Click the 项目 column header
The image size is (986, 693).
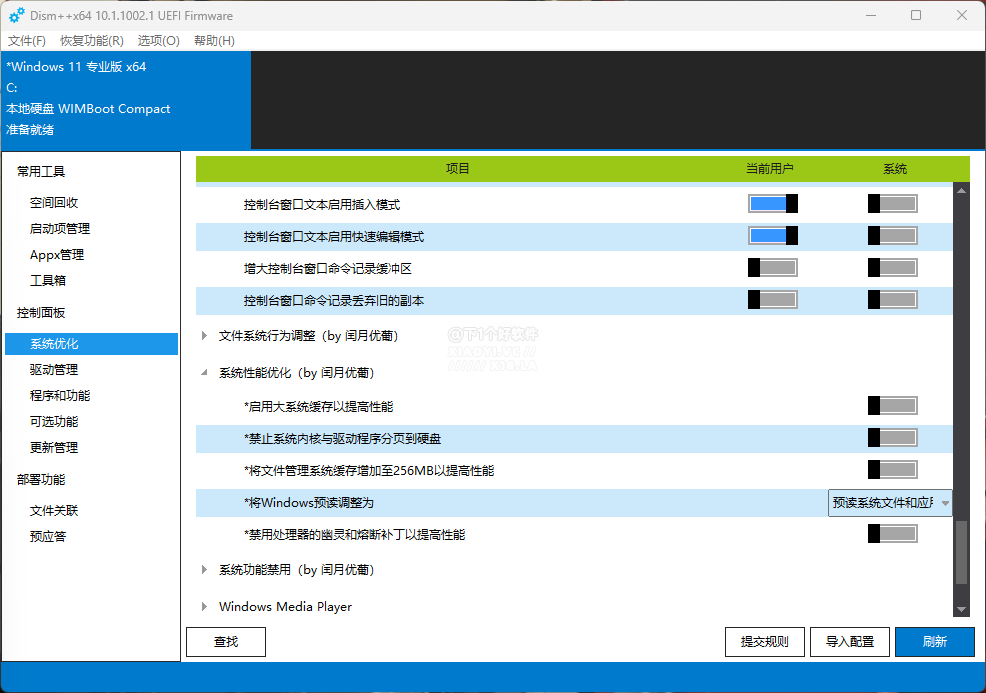point(458,169)
